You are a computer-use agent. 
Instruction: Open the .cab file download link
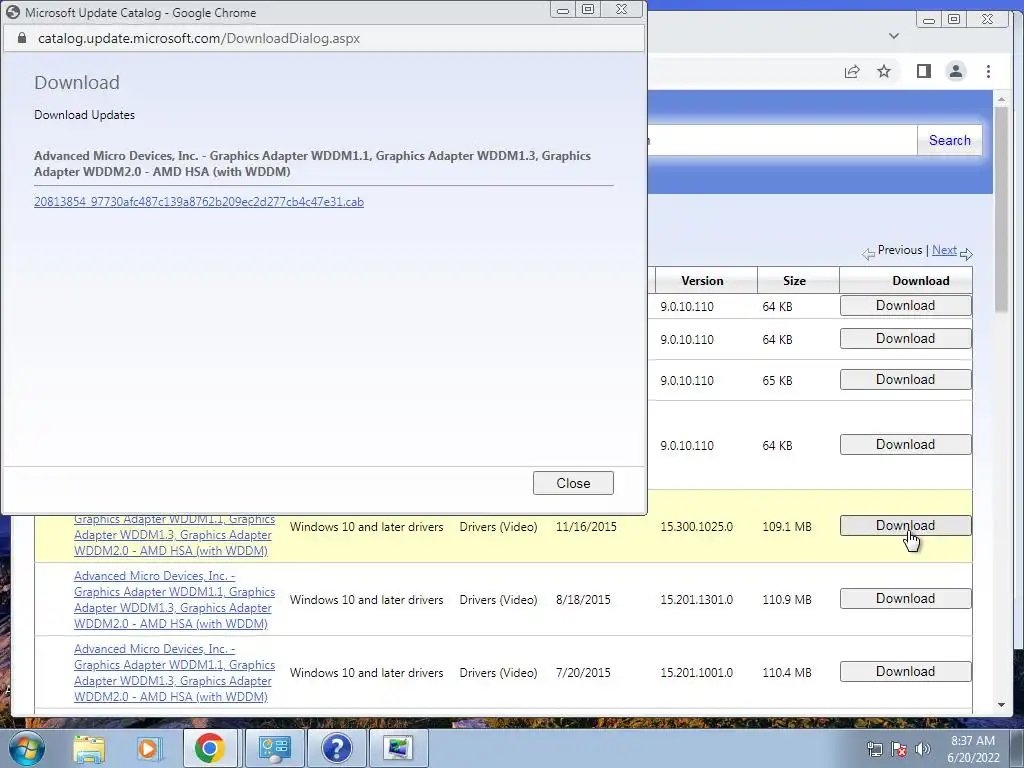point(199,202)
